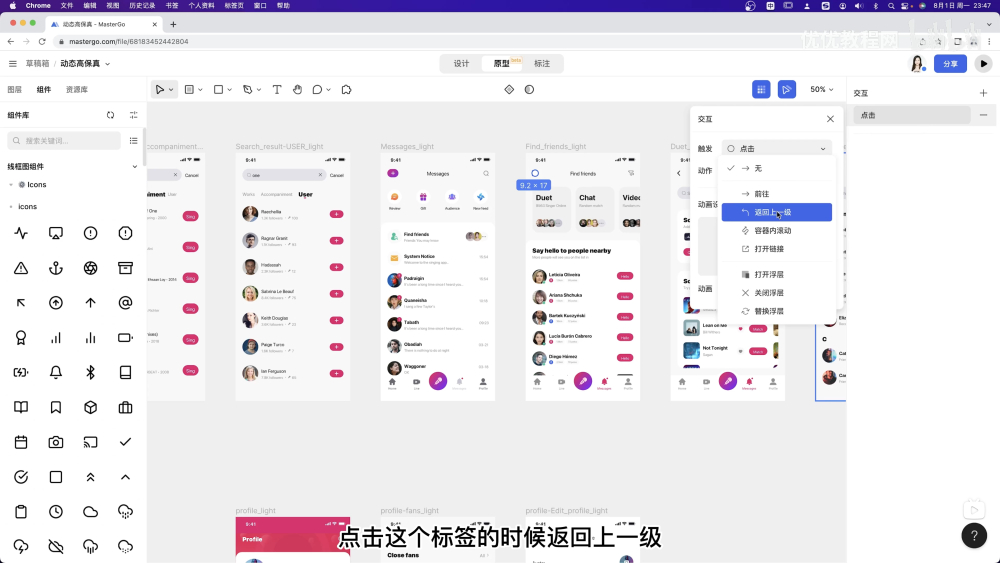The height and width of the screenshot is (563, 1000).
Task: Choose 返回上一级 action option
Action: pos(776,212)
